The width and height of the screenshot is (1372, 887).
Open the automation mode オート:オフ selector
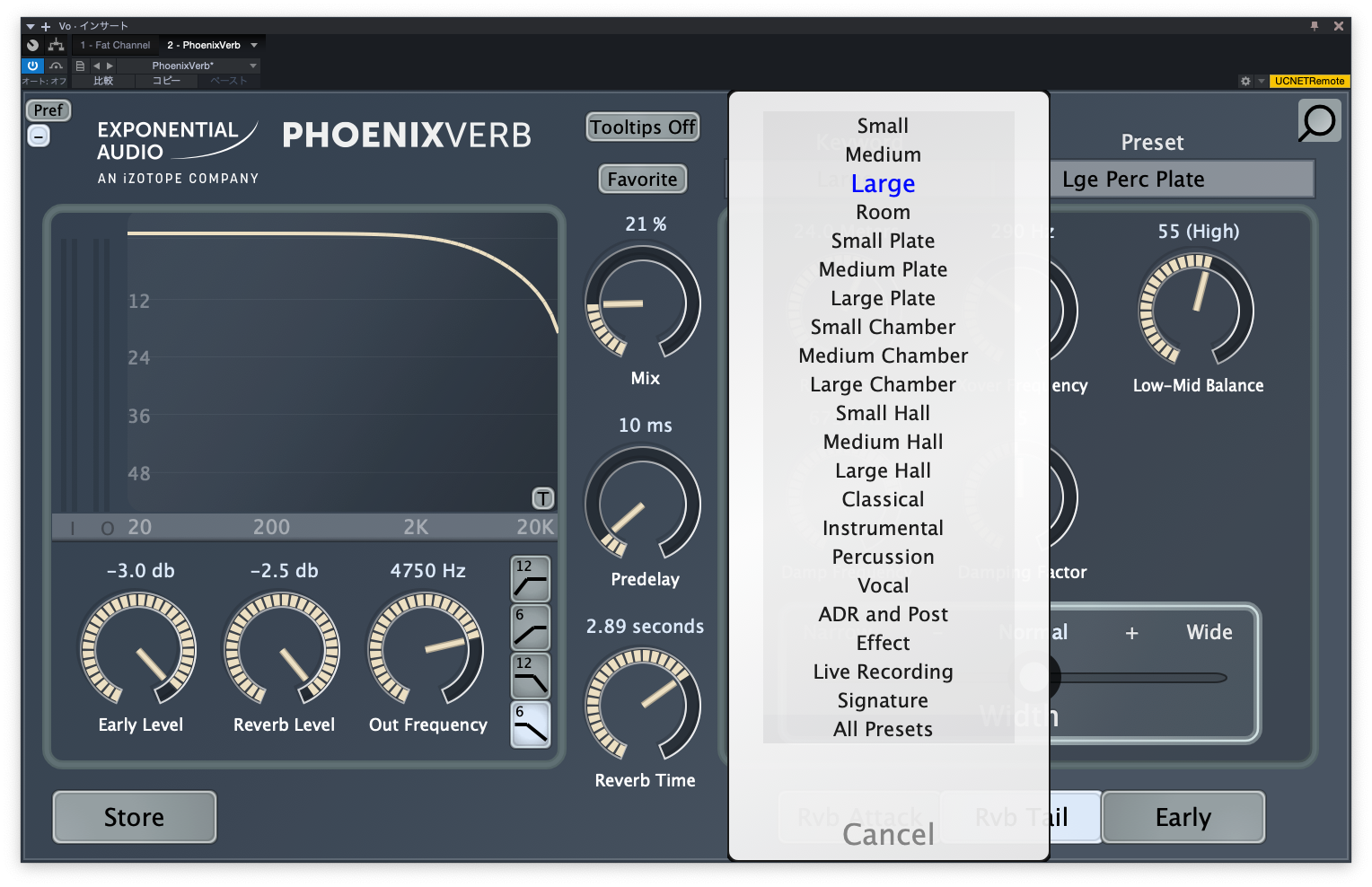[x=45, y=81]
